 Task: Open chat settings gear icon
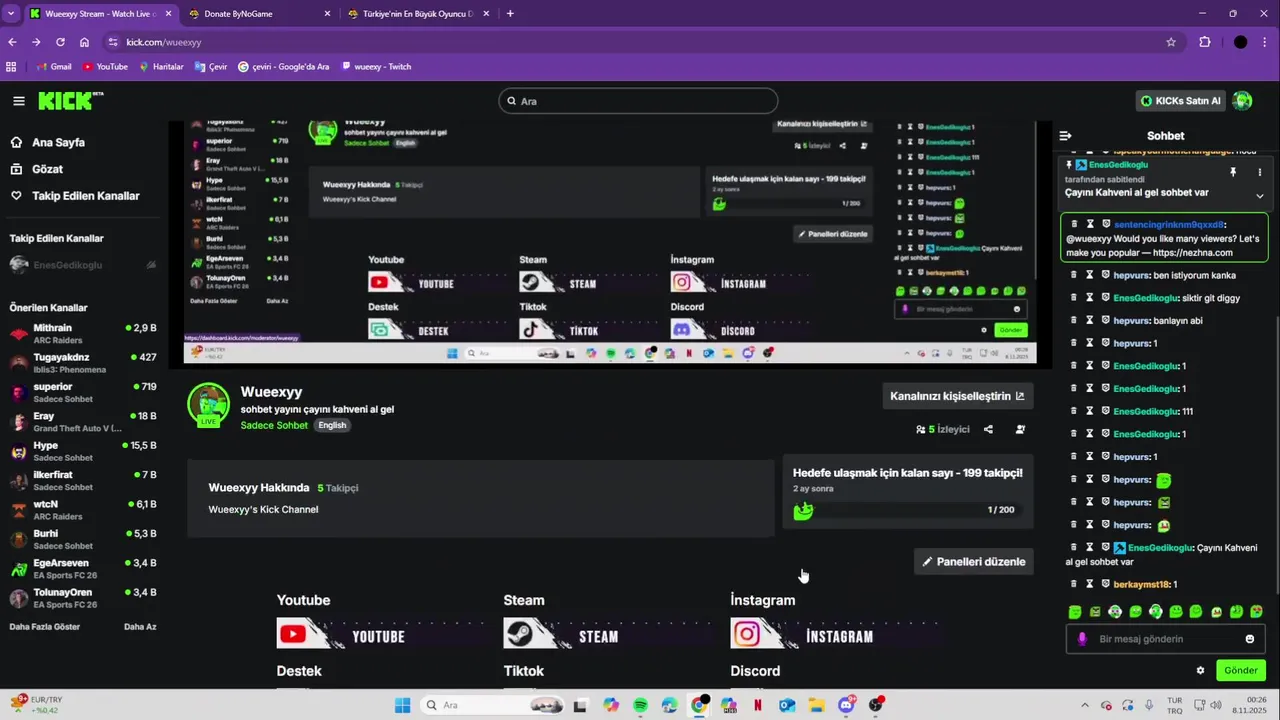click(1201, 670)
